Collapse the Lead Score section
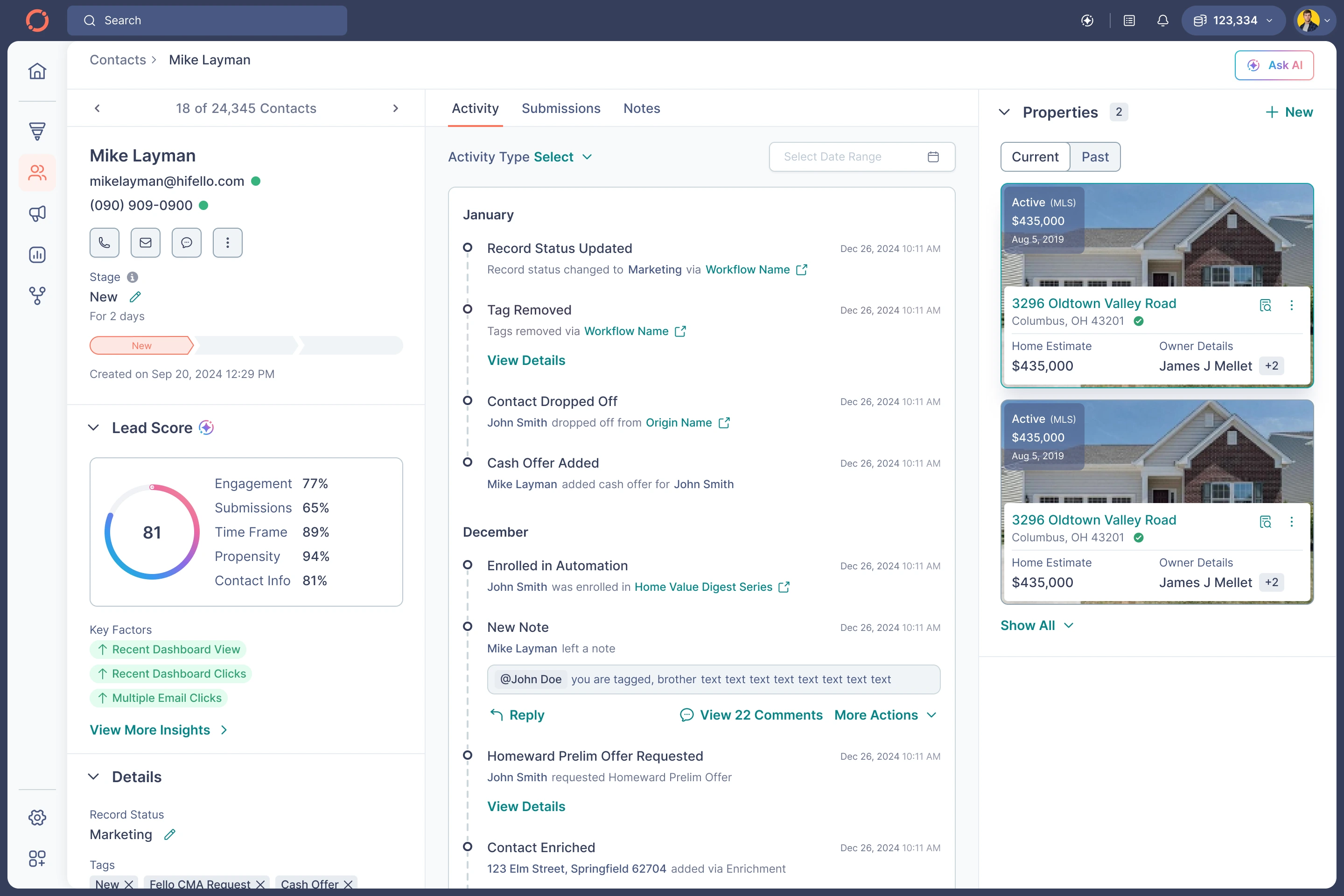This screenshot has width=1344, height=896. (x=94, y=427)
